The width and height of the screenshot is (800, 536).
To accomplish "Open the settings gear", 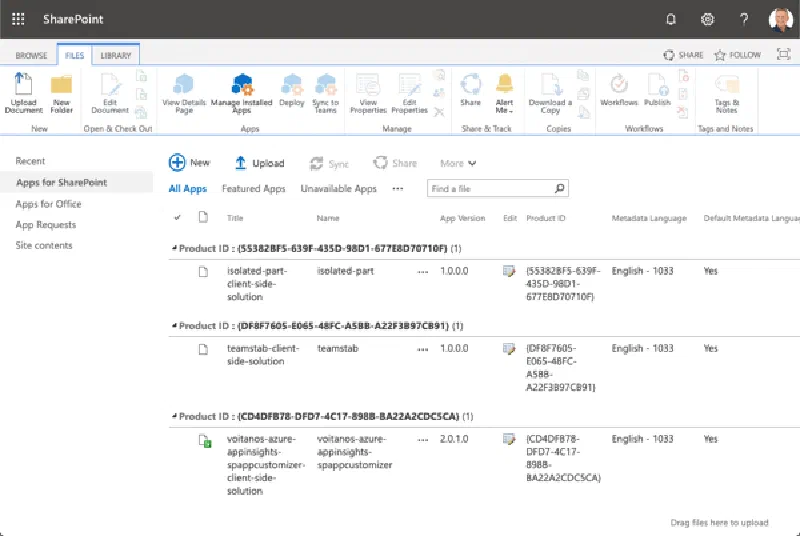I will coord(707,19).
